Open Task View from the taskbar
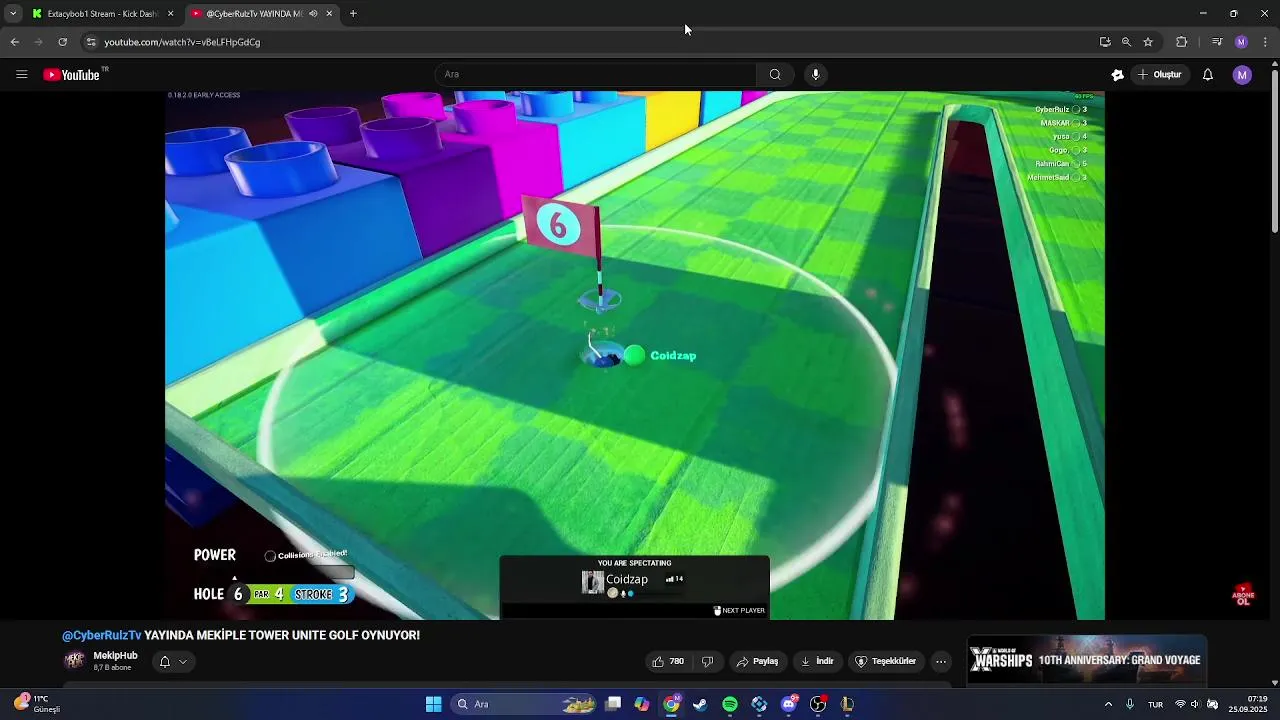Viewport: 1280px width, 720px height. pos(613,704)
